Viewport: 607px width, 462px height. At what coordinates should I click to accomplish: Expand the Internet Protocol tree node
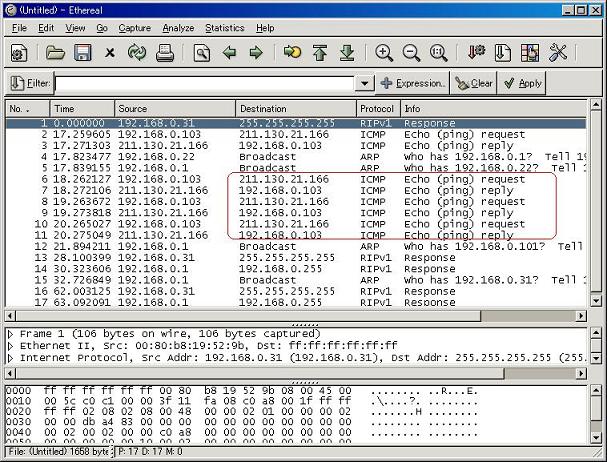(11, 358)
